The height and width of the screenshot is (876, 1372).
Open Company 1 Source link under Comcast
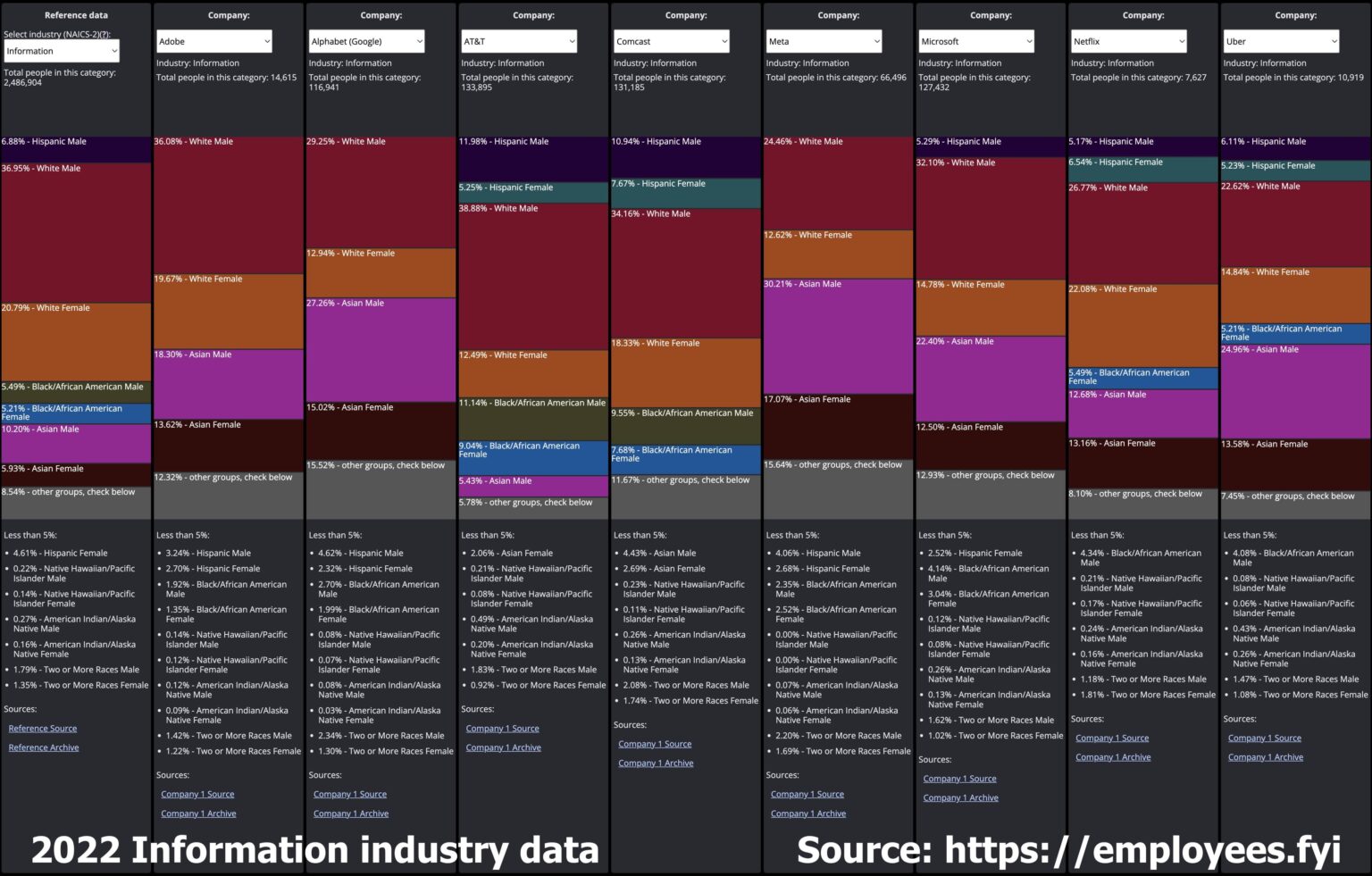tap(655, 744)
